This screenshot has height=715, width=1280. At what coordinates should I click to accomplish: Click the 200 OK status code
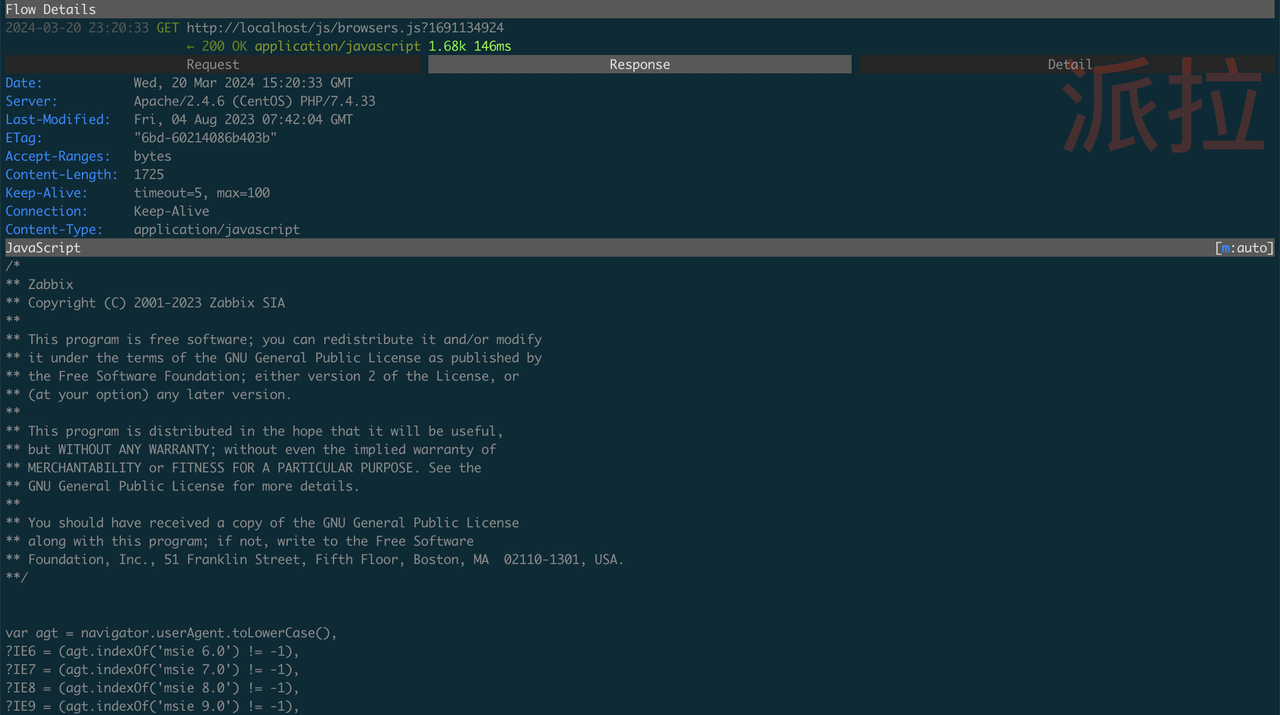coord(224,46)
